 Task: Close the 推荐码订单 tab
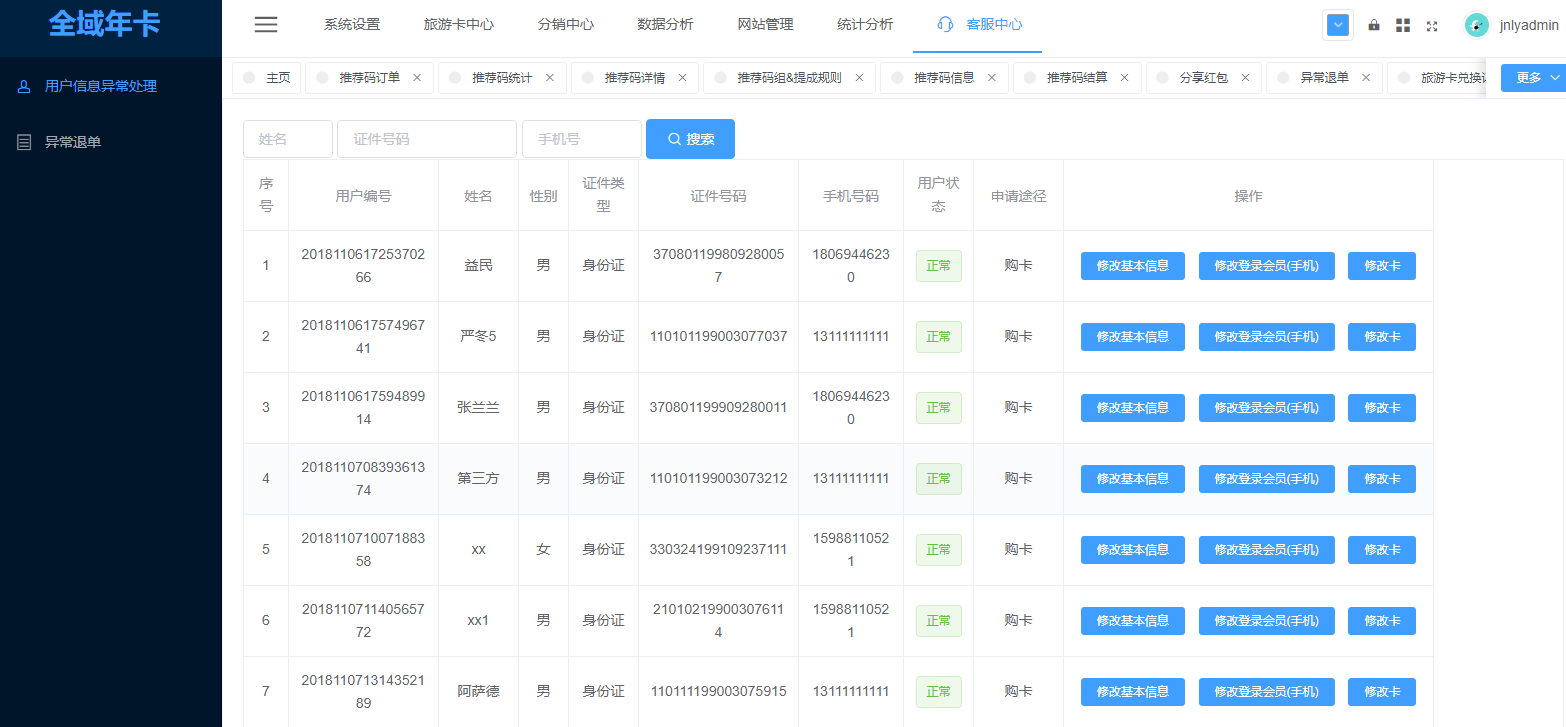pyautogui.click(x=417, y=78)
